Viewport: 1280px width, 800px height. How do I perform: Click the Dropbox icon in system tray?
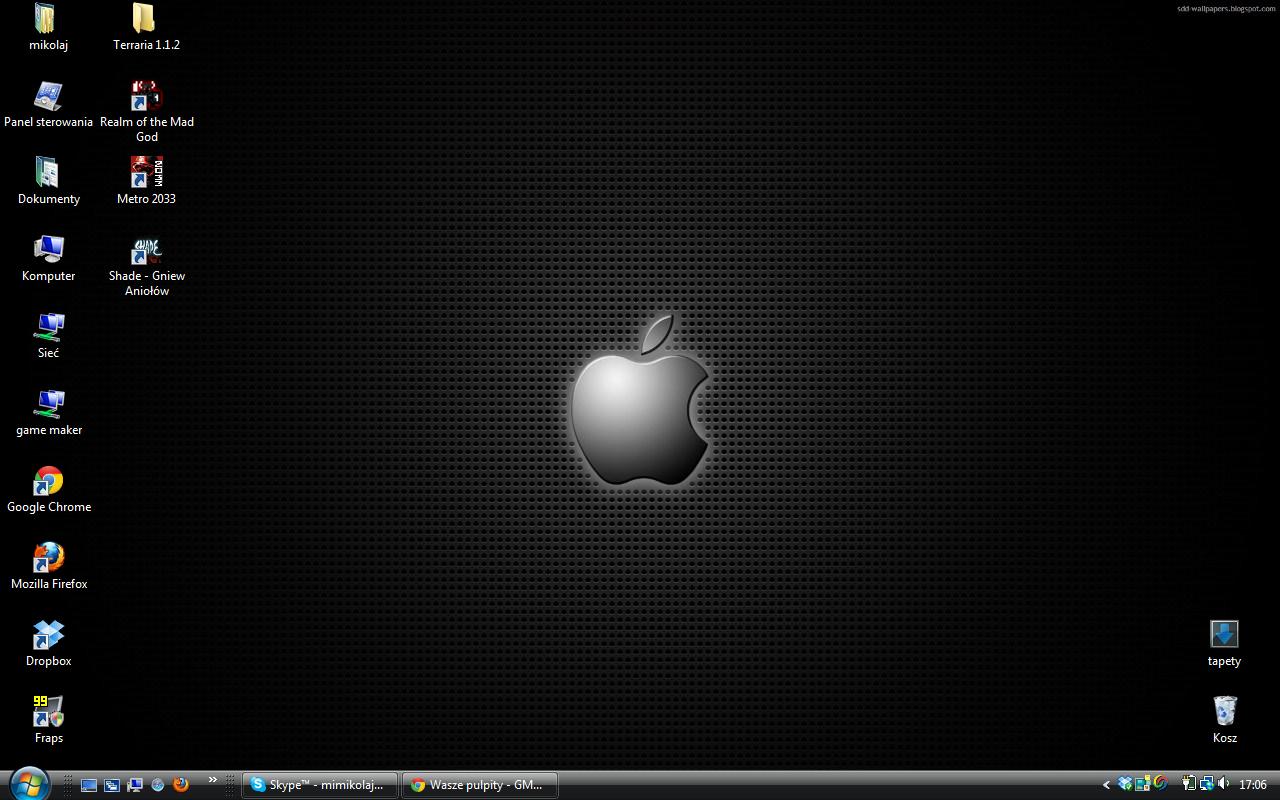click(1125, 785)
